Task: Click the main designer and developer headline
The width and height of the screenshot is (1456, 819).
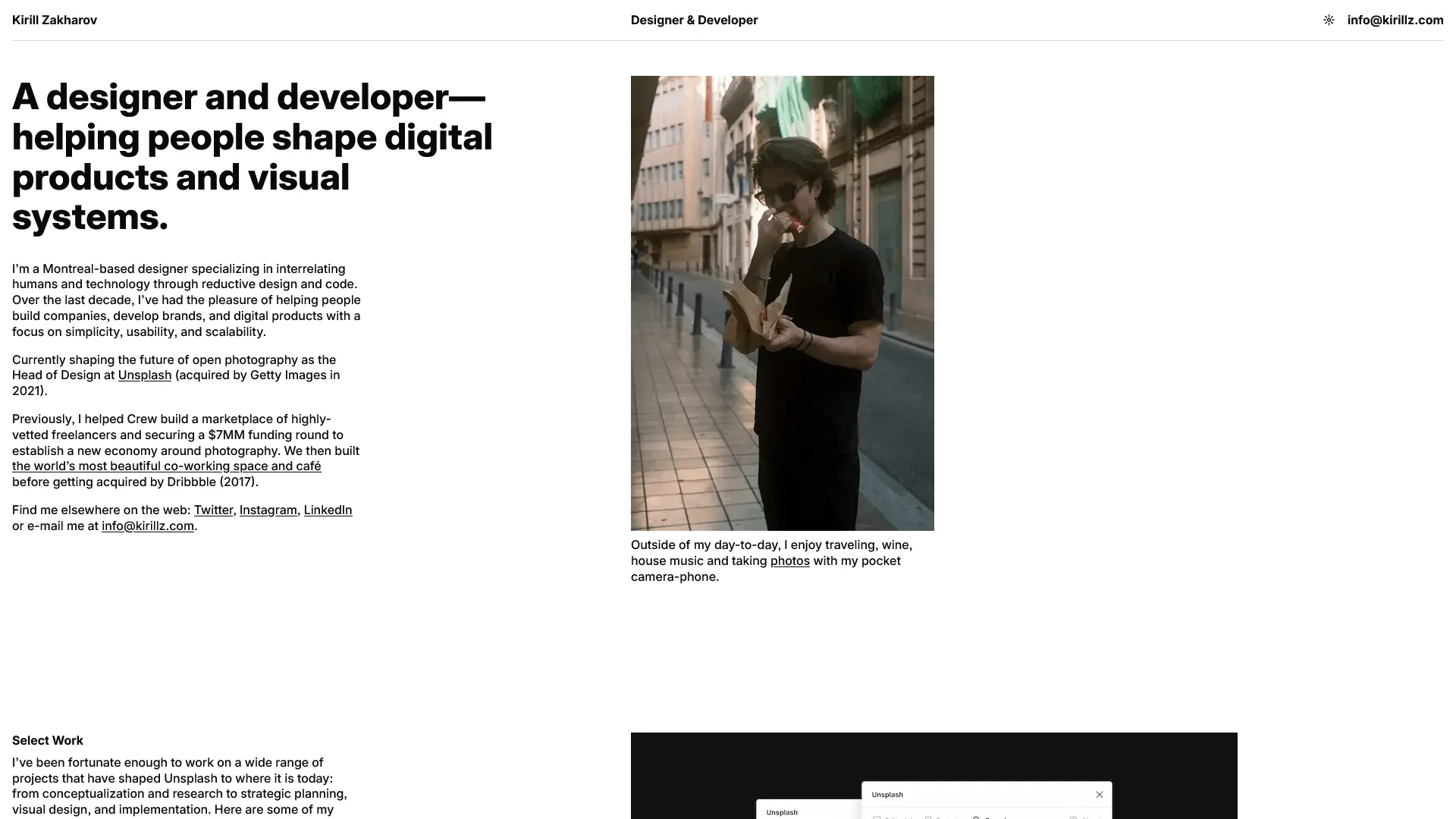Action: pyautogui.click(x=252, y=157)
